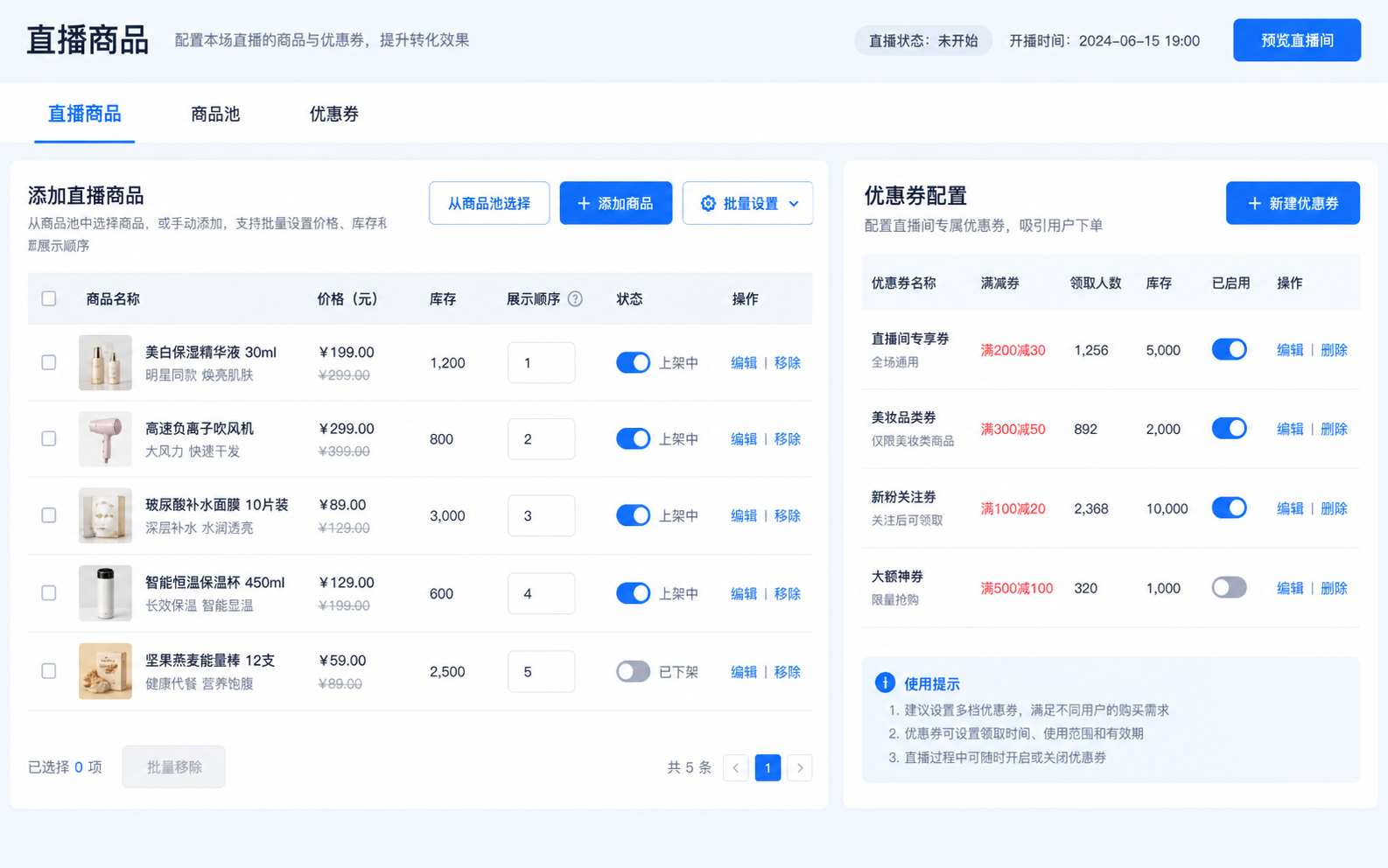Image resolution: width=1388 pixels, height=868 pixels.
Task: Click display order field showing 4
Action: coord(542,594)
